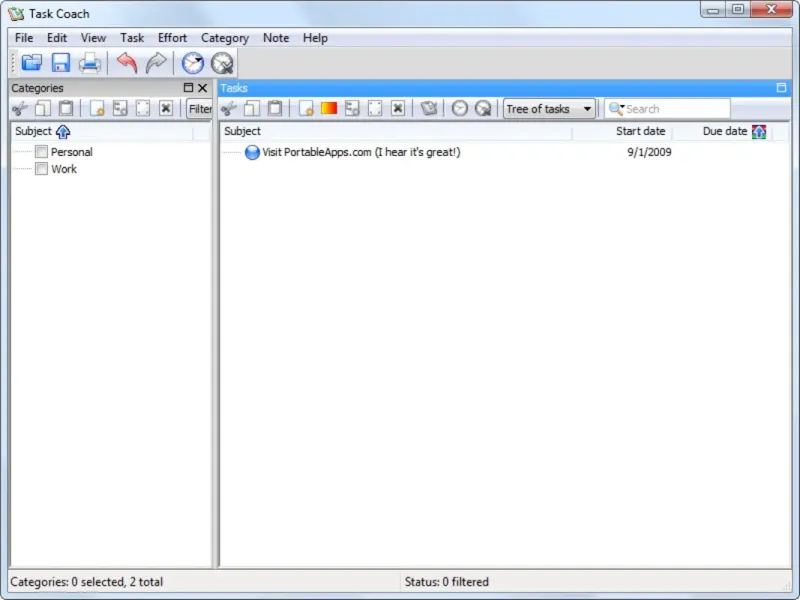The image size is (800, 600).
Task: Click the blue globe icon beside Visit PortableApps task
Action: (x=252, y=152)
